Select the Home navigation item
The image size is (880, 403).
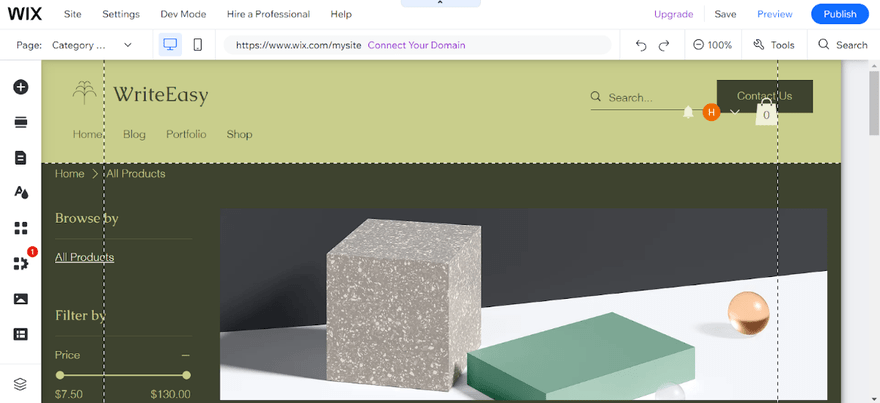[x=87, y=134]
